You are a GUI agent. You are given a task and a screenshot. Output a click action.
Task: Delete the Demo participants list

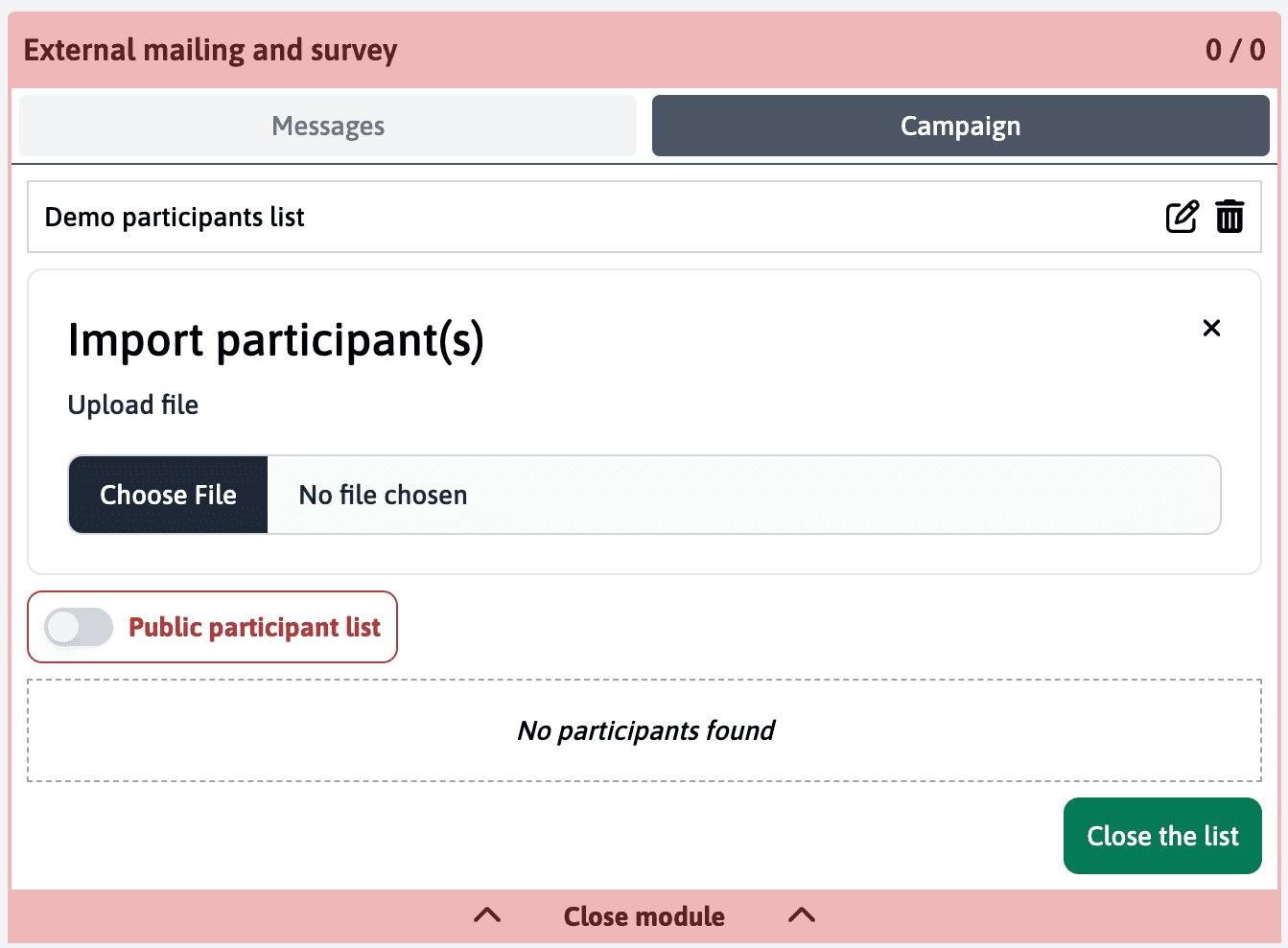click(x=1229, y=218)
